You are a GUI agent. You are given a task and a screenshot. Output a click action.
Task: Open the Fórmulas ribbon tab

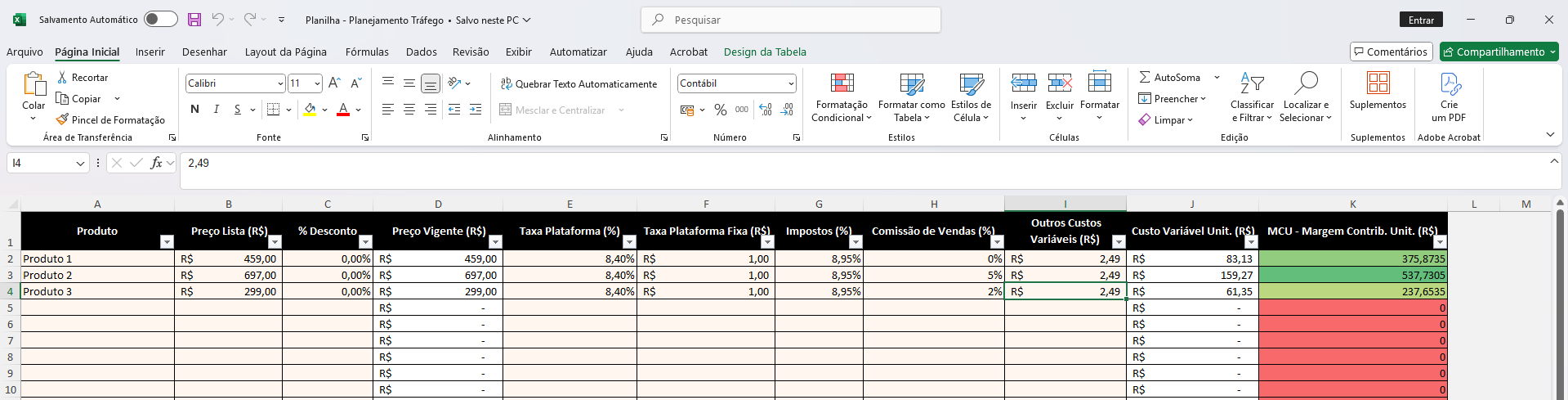pyautogui.click(x=367, y=52)
